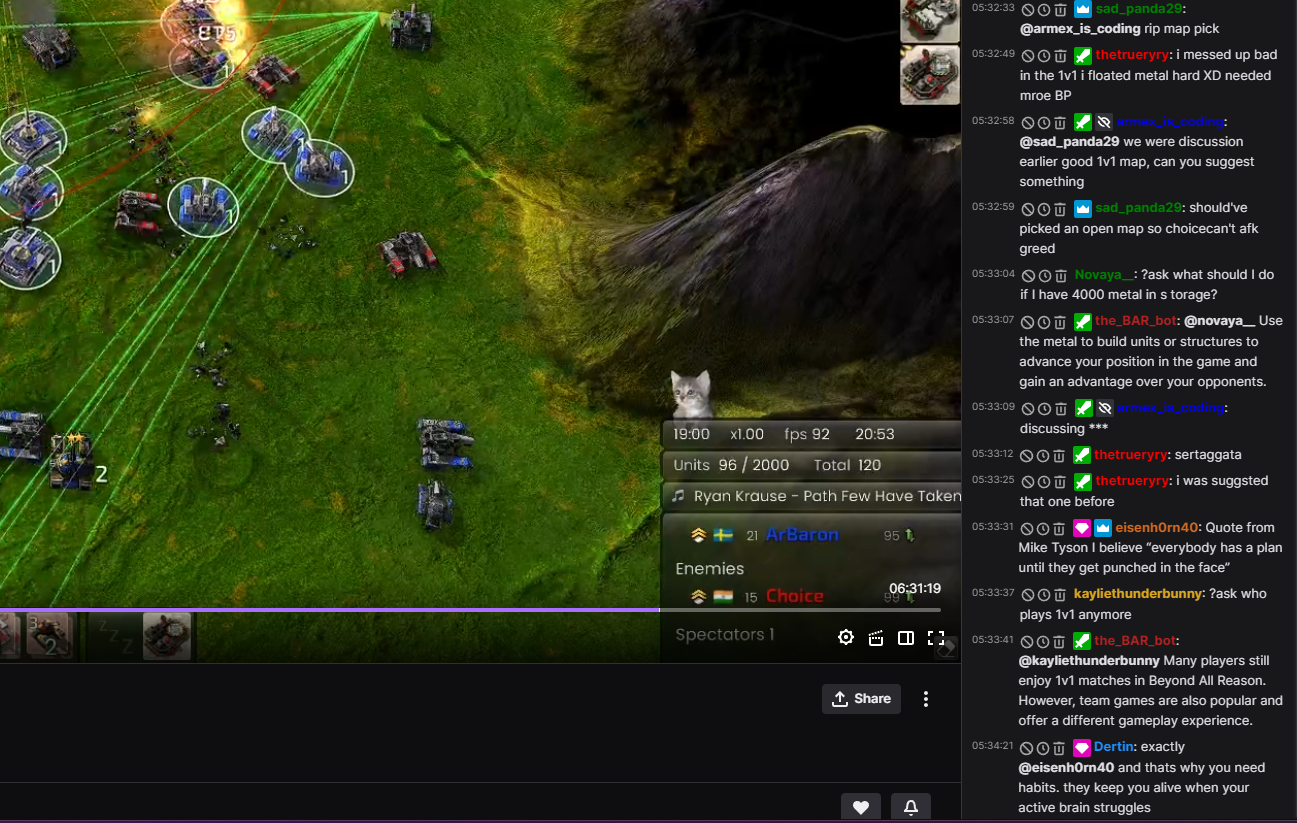Image resolution: width=1297 pixels, height=823 pixels.
Task: Click the @kayliethunderbunny mention in the bot reply
Action: click(x=1089, y=661)
